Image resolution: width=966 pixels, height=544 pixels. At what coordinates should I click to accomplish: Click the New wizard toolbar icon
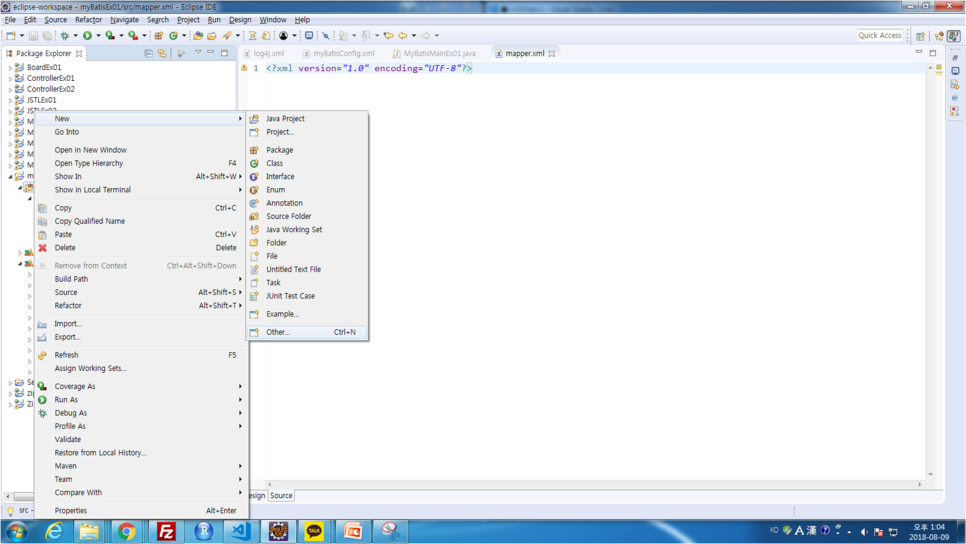[x=10, y=36]
